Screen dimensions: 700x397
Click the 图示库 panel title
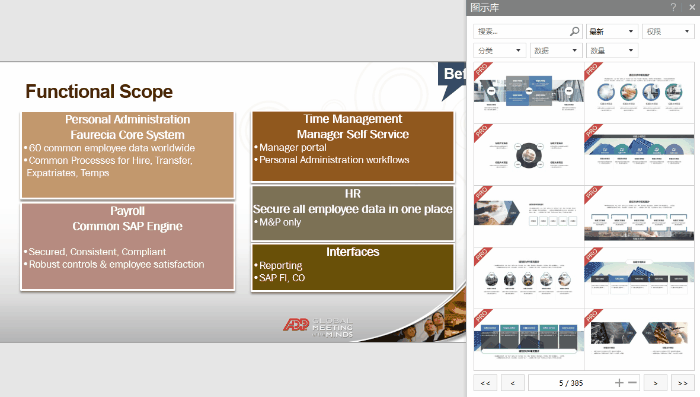click(x=485, y=8)
